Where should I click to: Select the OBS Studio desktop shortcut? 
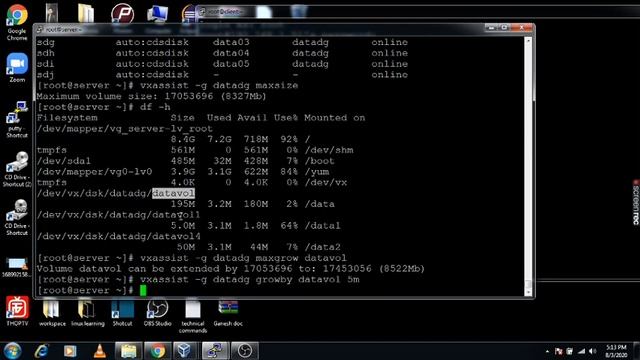click(x=157, y=313)
